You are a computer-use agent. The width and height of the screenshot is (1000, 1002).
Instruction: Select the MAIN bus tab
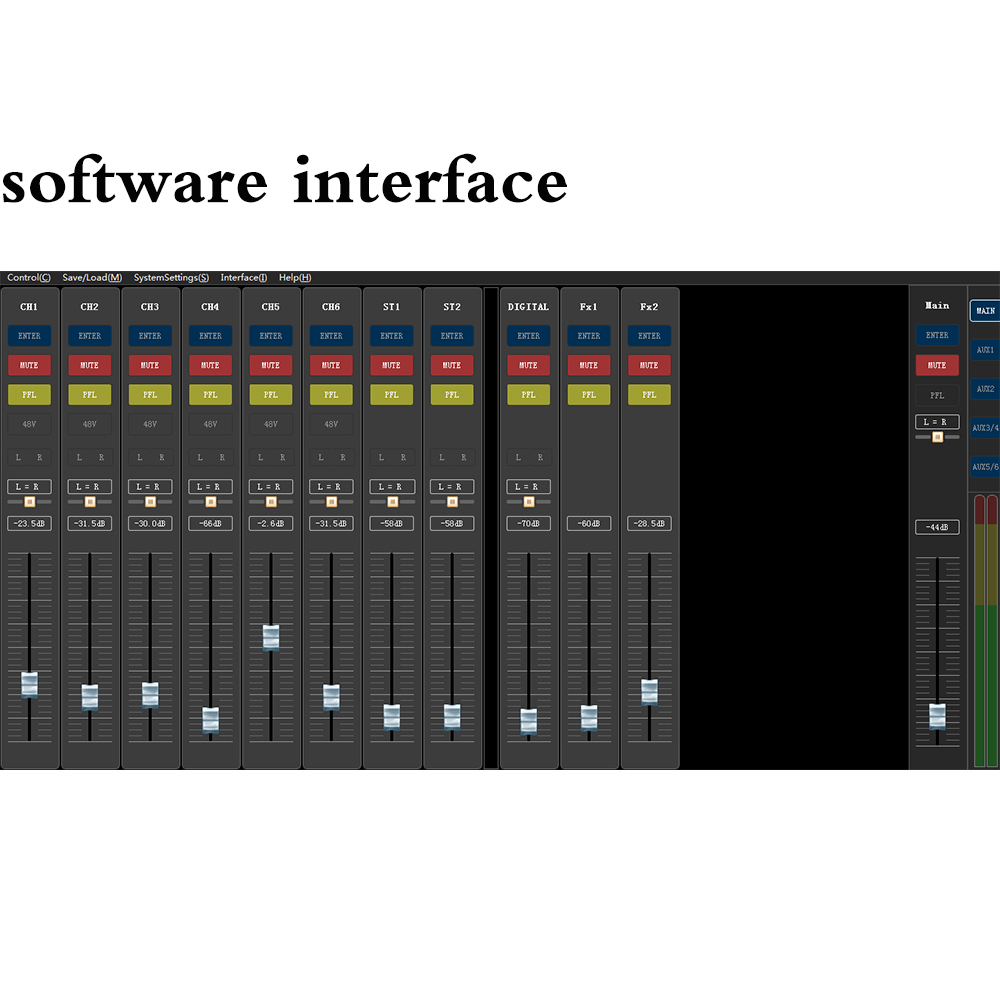click(x=985, y=311)
